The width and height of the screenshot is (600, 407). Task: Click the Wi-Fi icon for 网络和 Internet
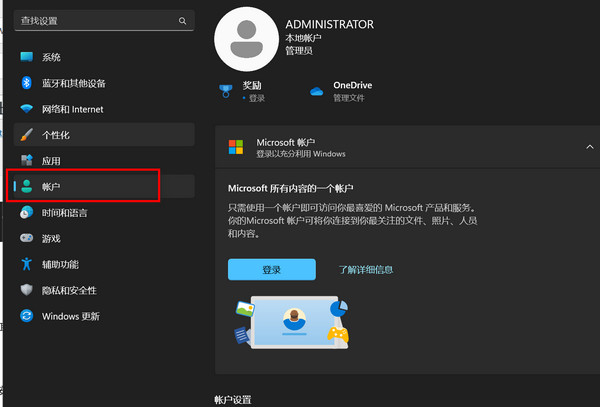[27, 109]
